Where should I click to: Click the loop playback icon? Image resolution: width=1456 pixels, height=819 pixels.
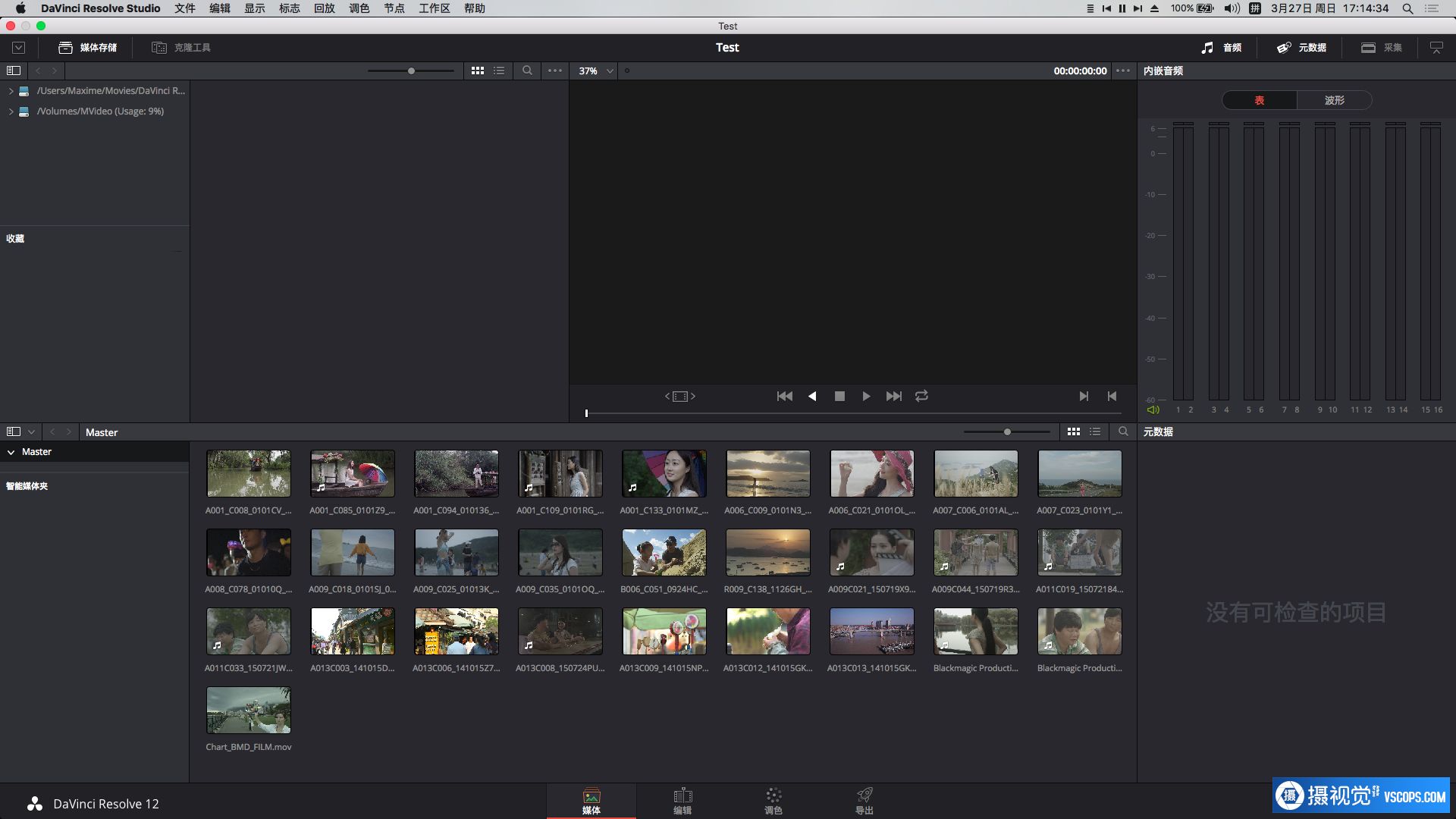921,396
